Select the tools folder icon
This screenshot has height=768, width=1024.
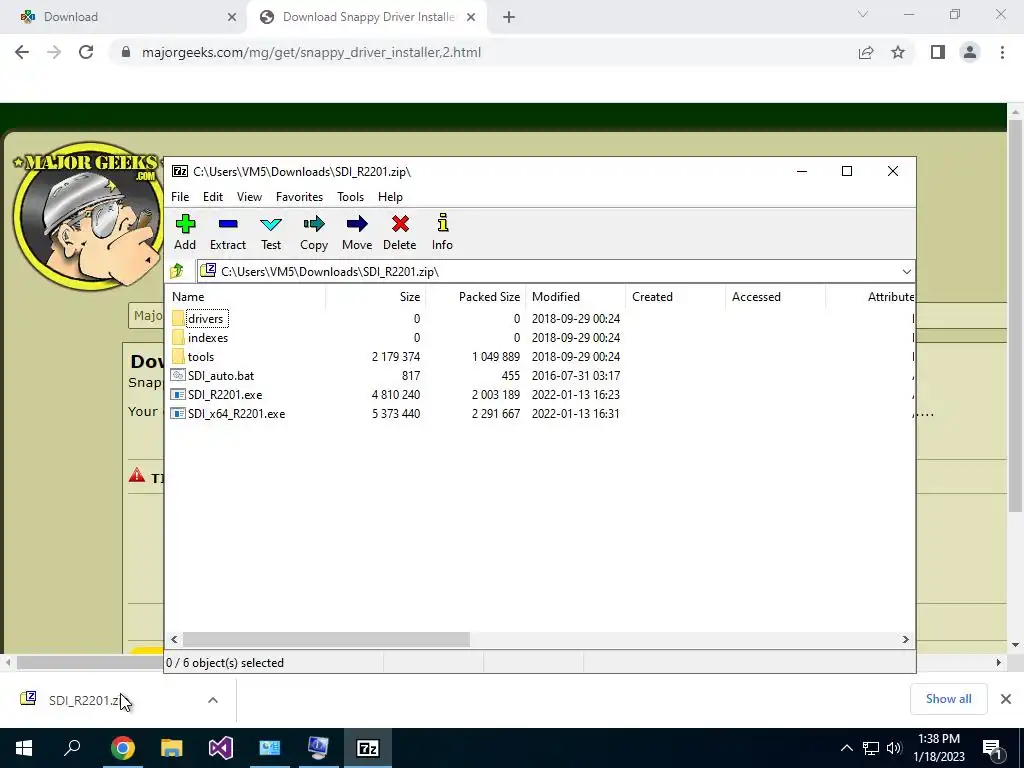(178, 357)
